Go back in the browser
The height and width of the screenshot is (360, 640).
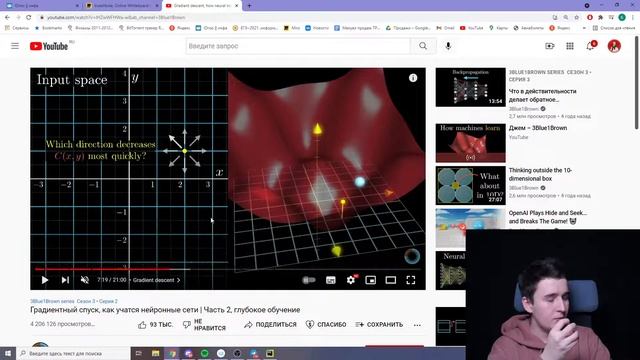pos(7,18)
